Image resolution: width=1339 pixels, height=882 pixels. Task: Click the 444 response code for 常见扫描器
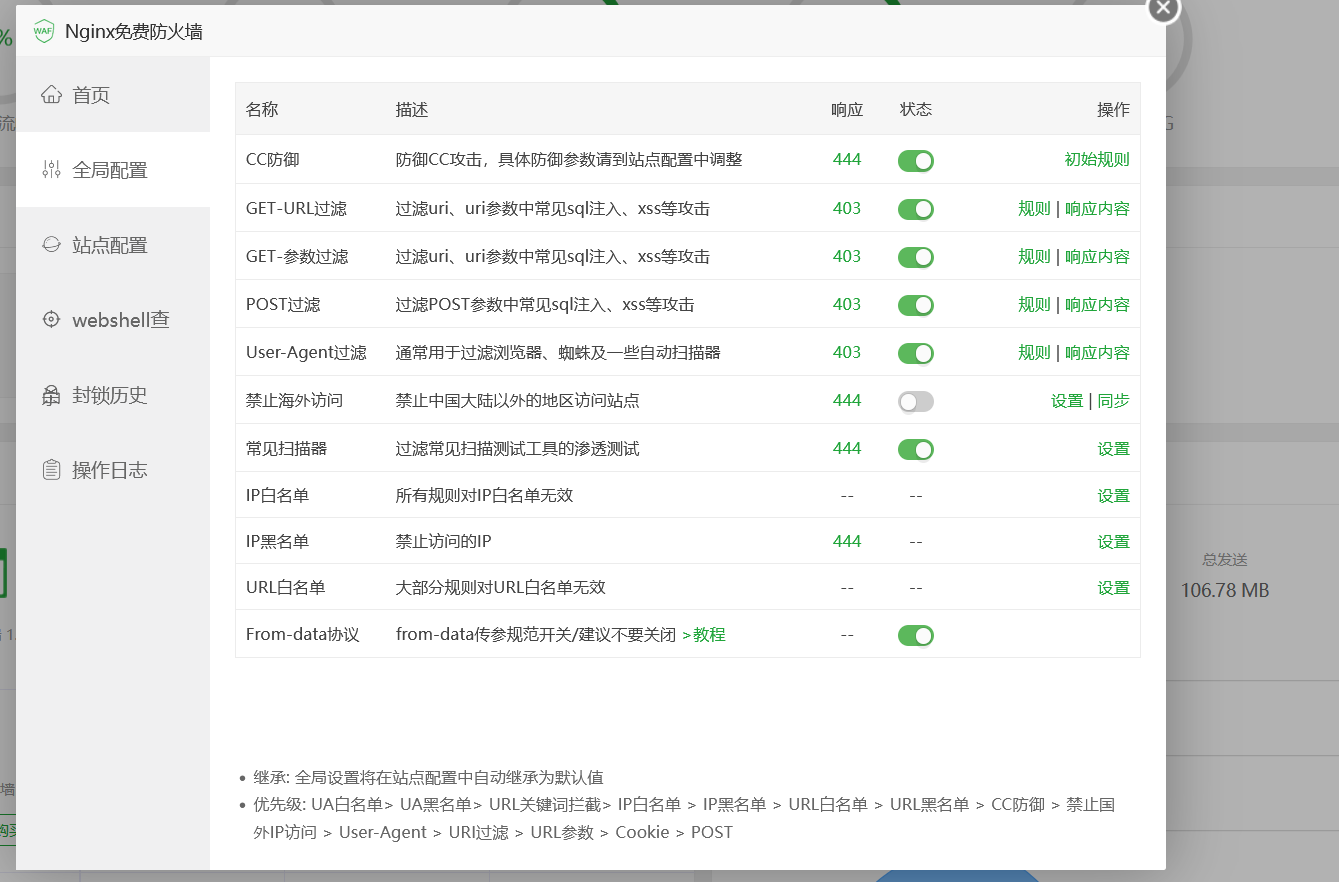click(x=847, y=448)
